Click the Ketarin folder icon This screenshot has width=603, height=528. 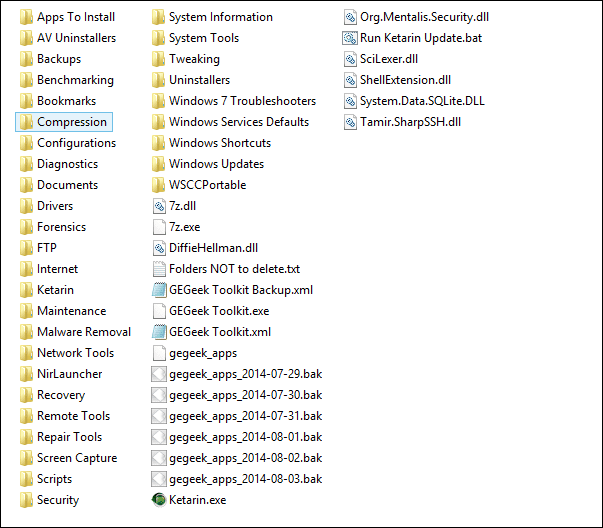tap(26, 290)
